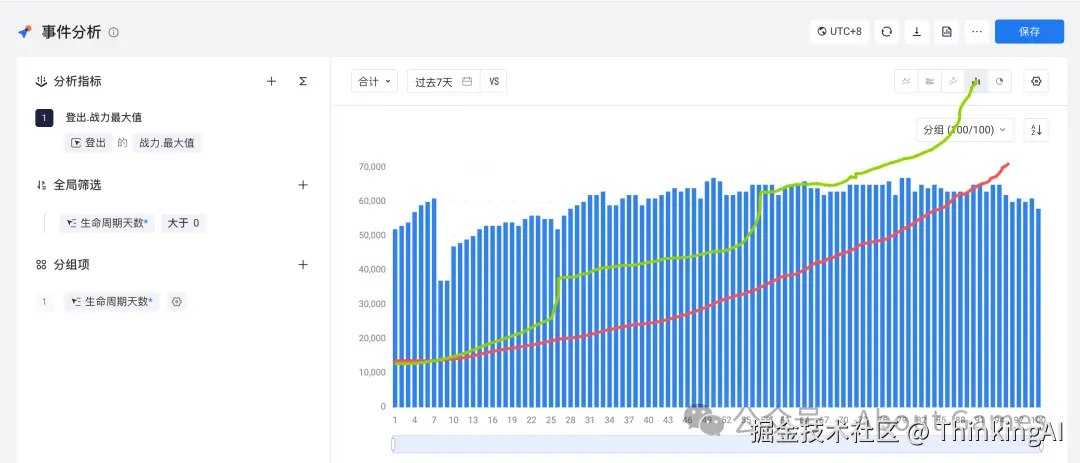Download the report data
This screenshot has height=463, width=1080.
click(917, 32)
